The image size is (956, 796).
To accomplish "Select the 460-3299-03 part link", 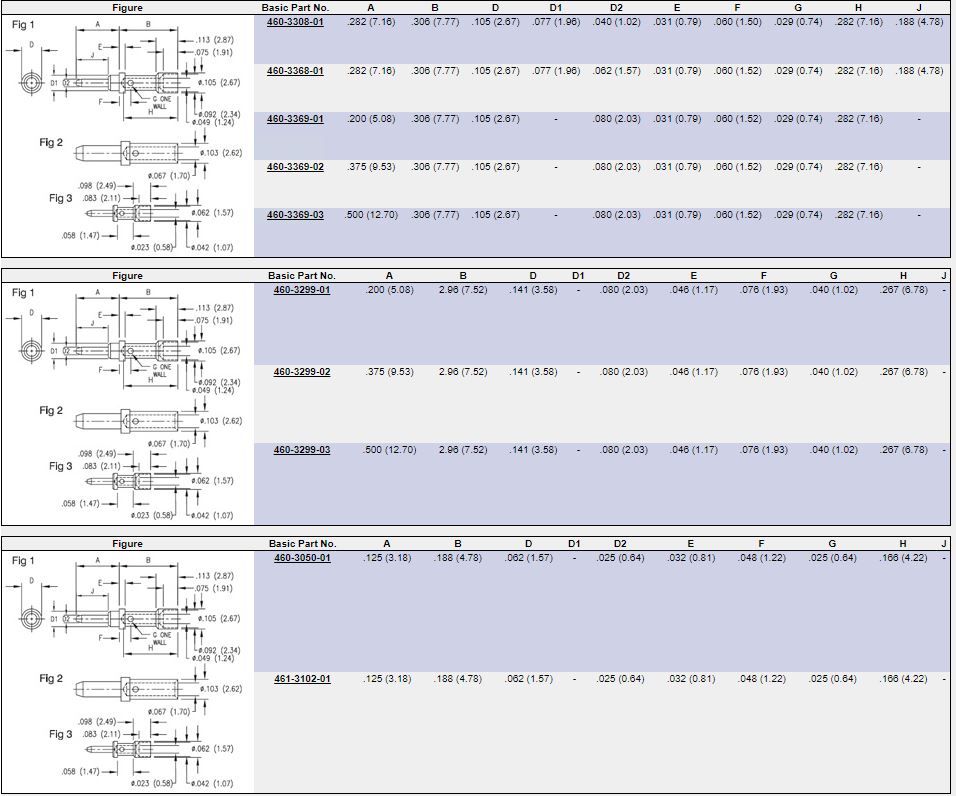I will [302, 450].
